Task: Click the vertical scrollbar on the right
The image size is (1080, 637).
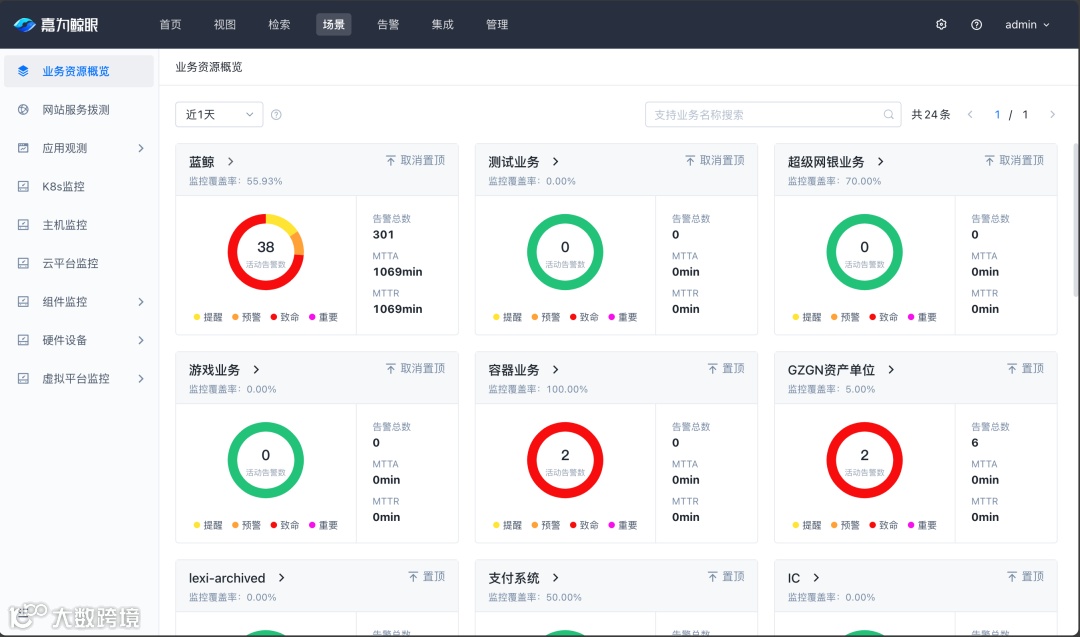Action: [x=1076, y=220]
